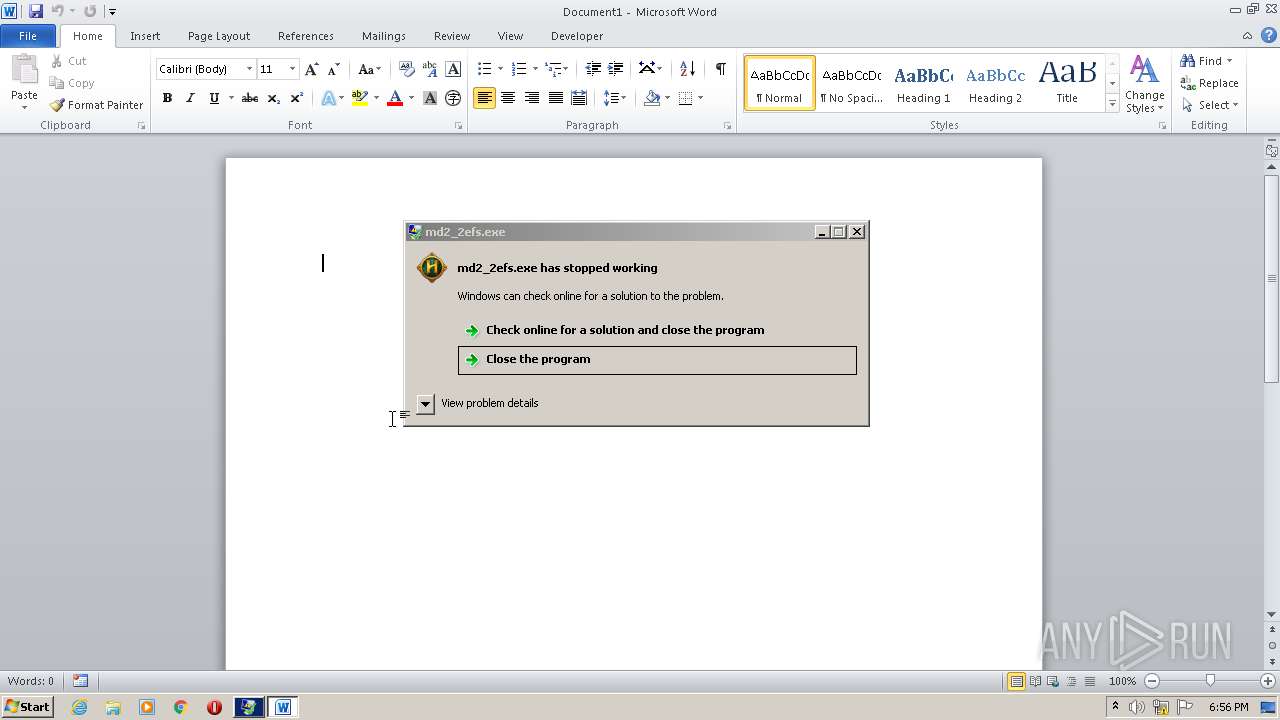This screenshot has height=720, width=1280.
Task: Click Shrink Font icon
Action: [334, 69]
